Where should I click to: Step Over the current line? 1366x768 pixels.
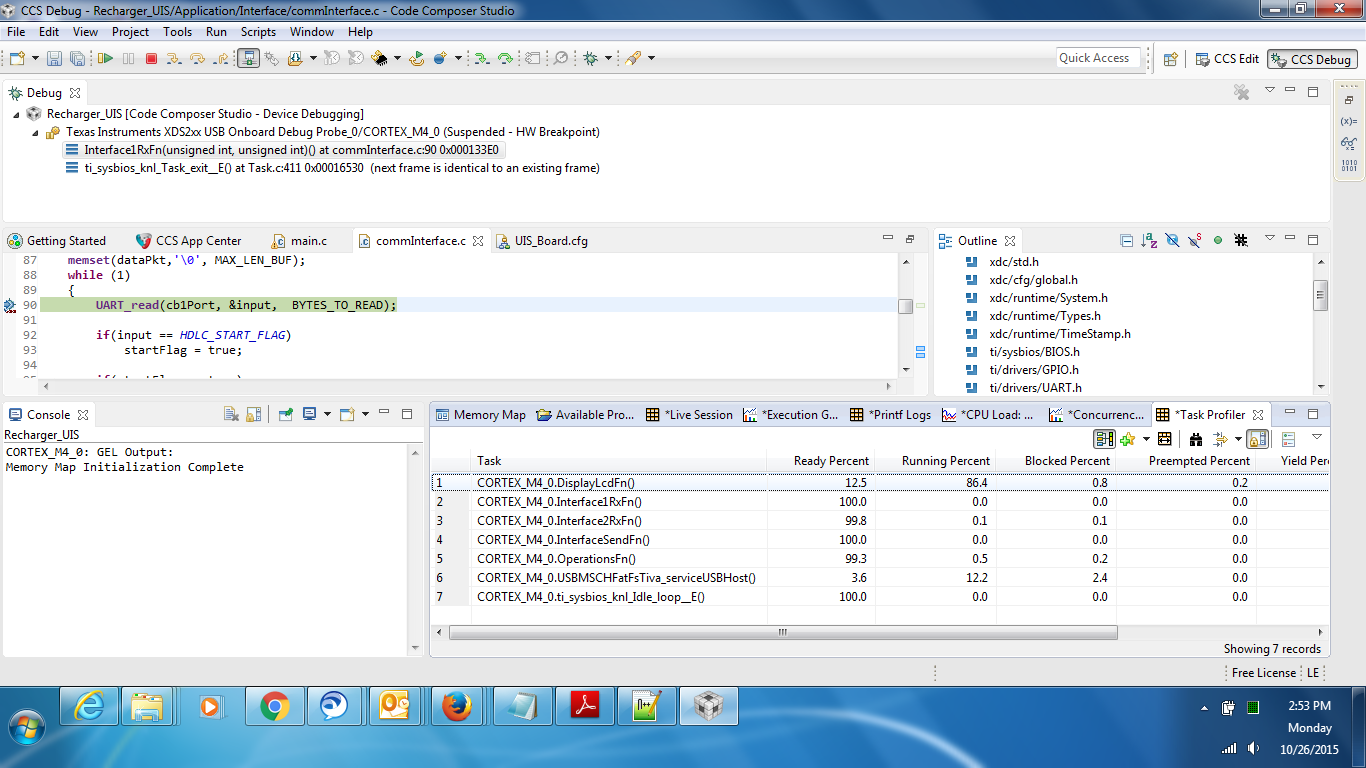(197, 58)
